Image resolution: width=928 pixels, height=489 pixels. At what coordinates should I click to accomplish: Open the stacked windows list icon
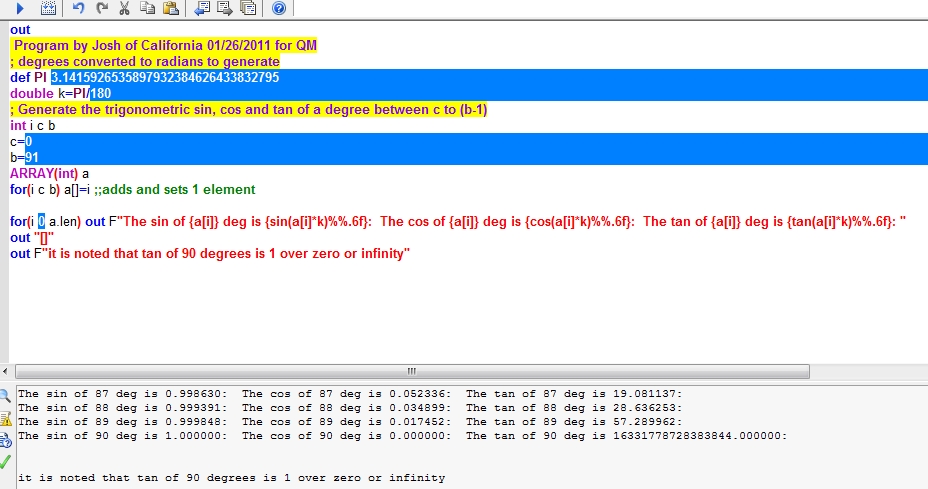point(247,8)
